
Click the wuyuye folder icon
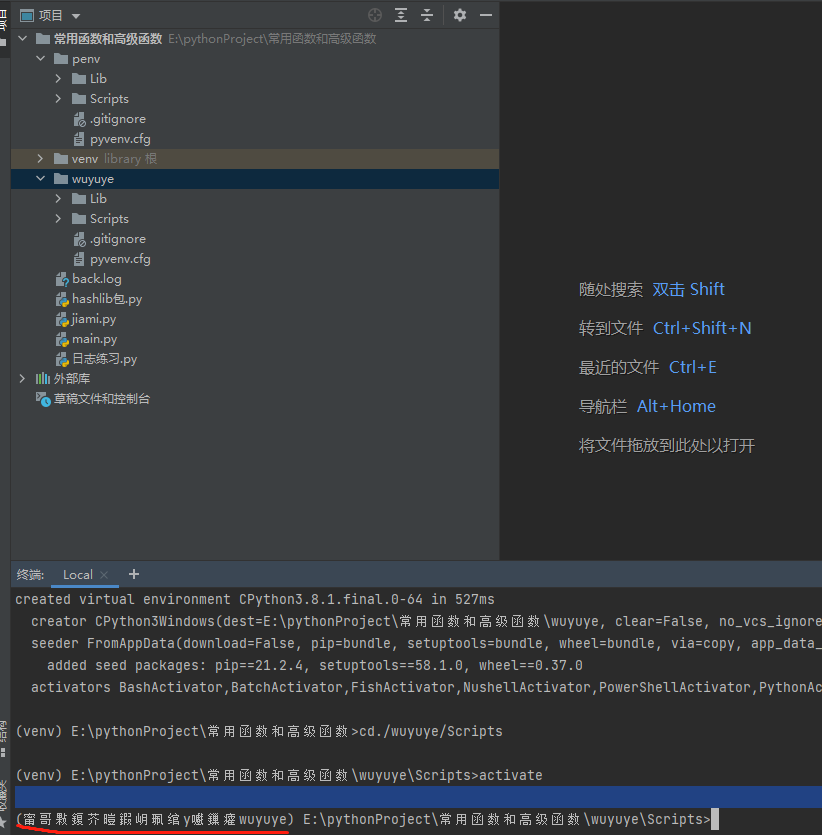pyautogui.click(x=61, y=179)
